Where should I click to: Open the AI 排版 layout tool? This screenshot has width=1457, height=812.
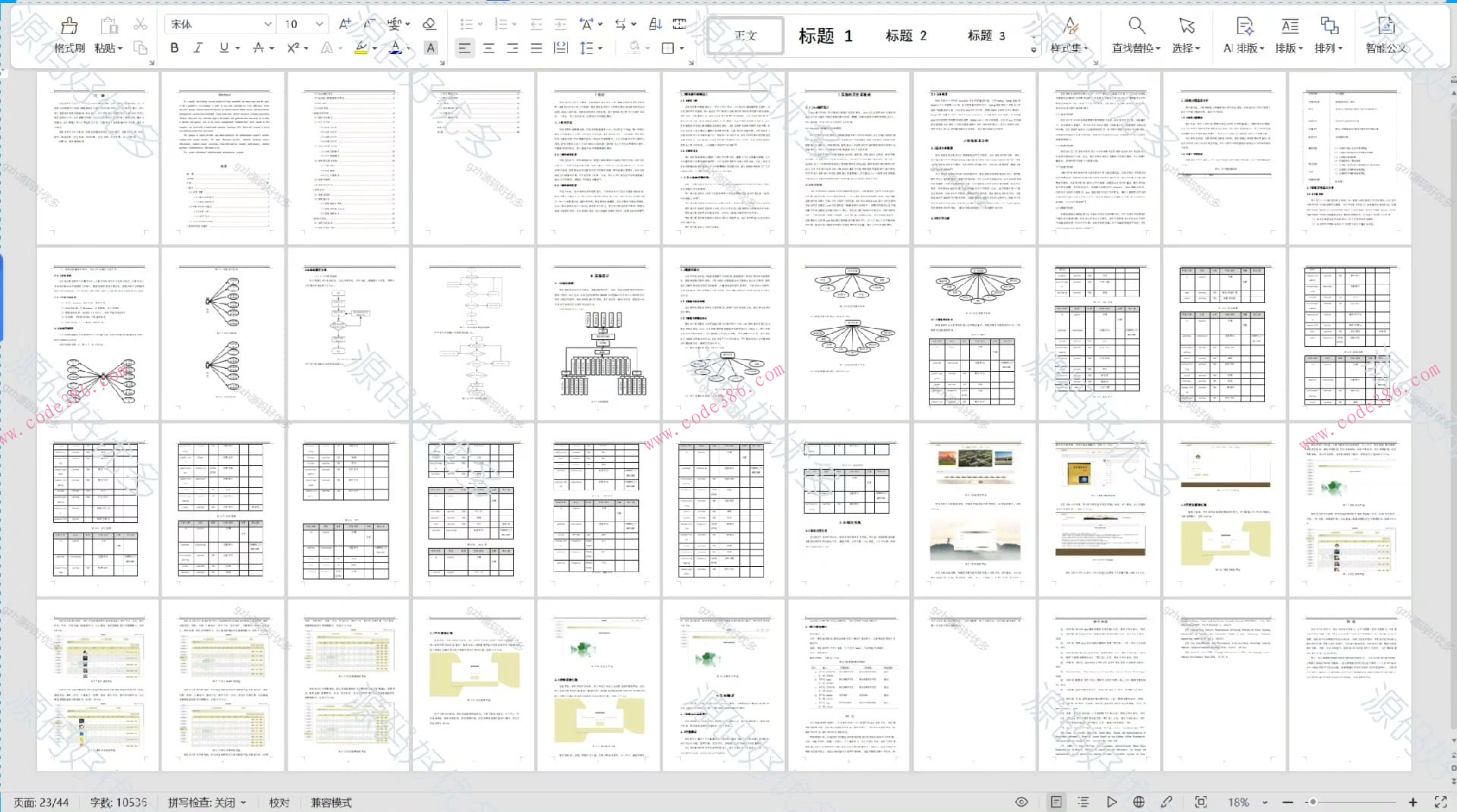(1243, 35)
